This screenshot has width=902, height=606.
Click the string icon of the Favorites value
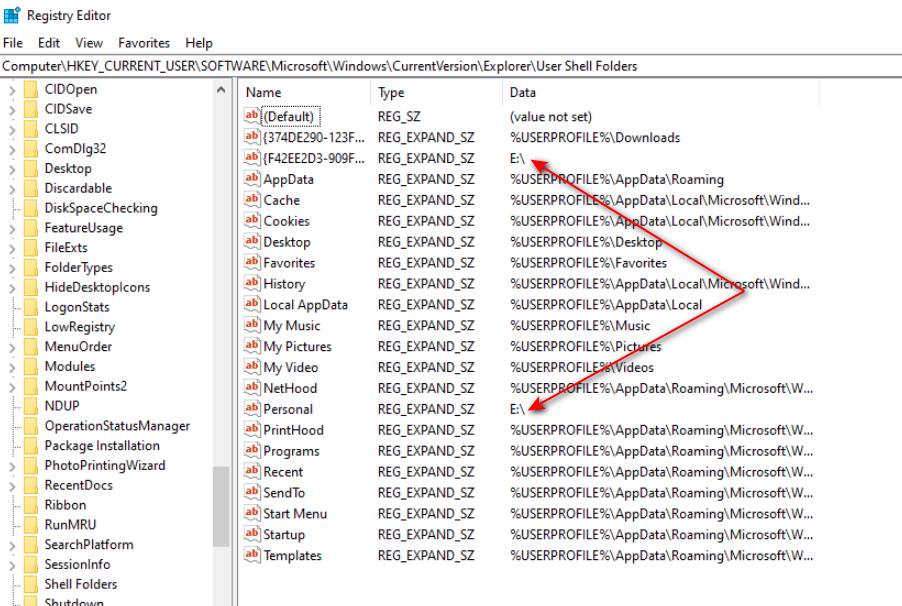coord(251,262)
